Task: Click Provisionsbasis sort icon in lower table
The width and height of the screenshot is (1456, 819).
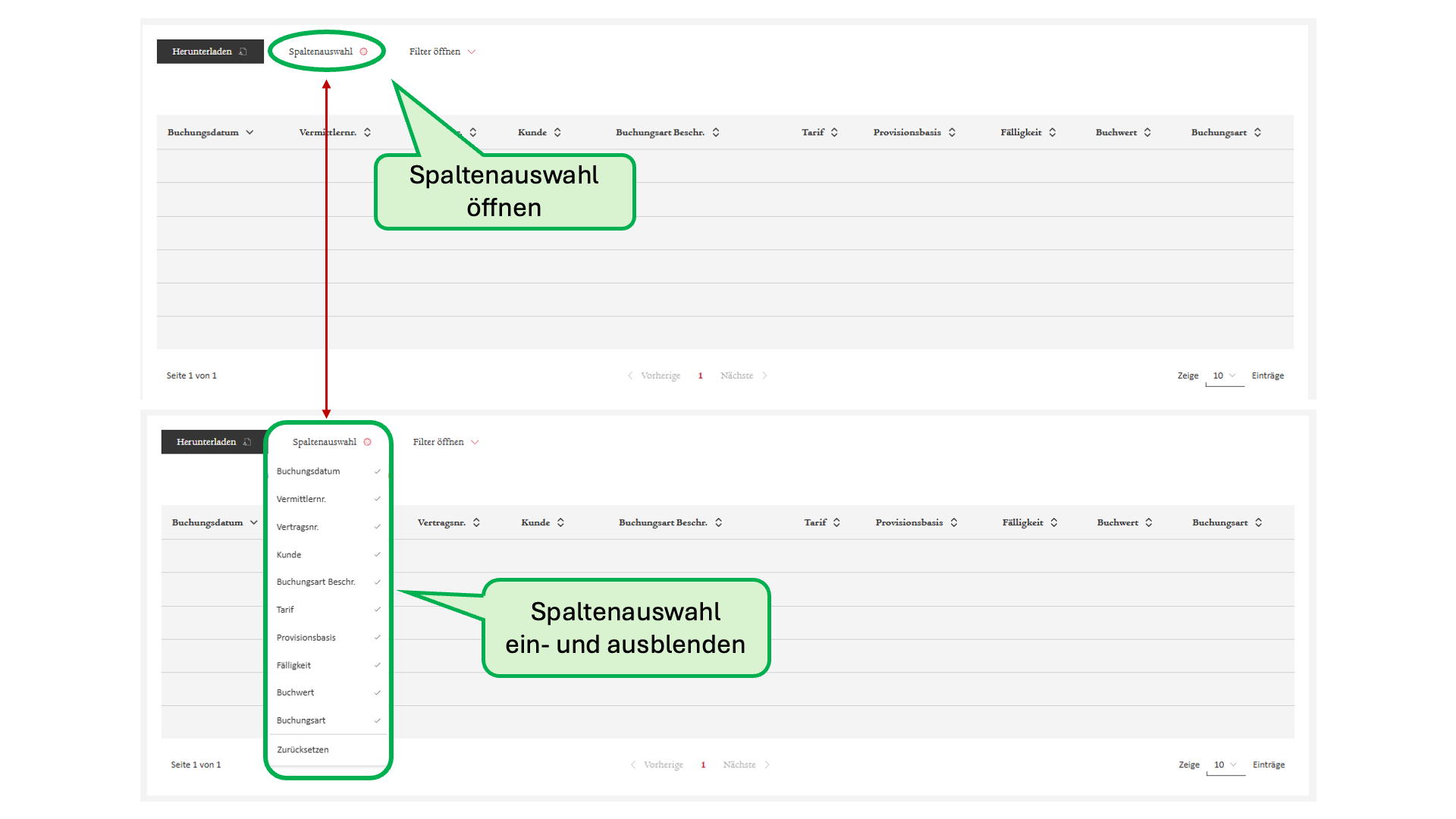Action: (954, 522)
